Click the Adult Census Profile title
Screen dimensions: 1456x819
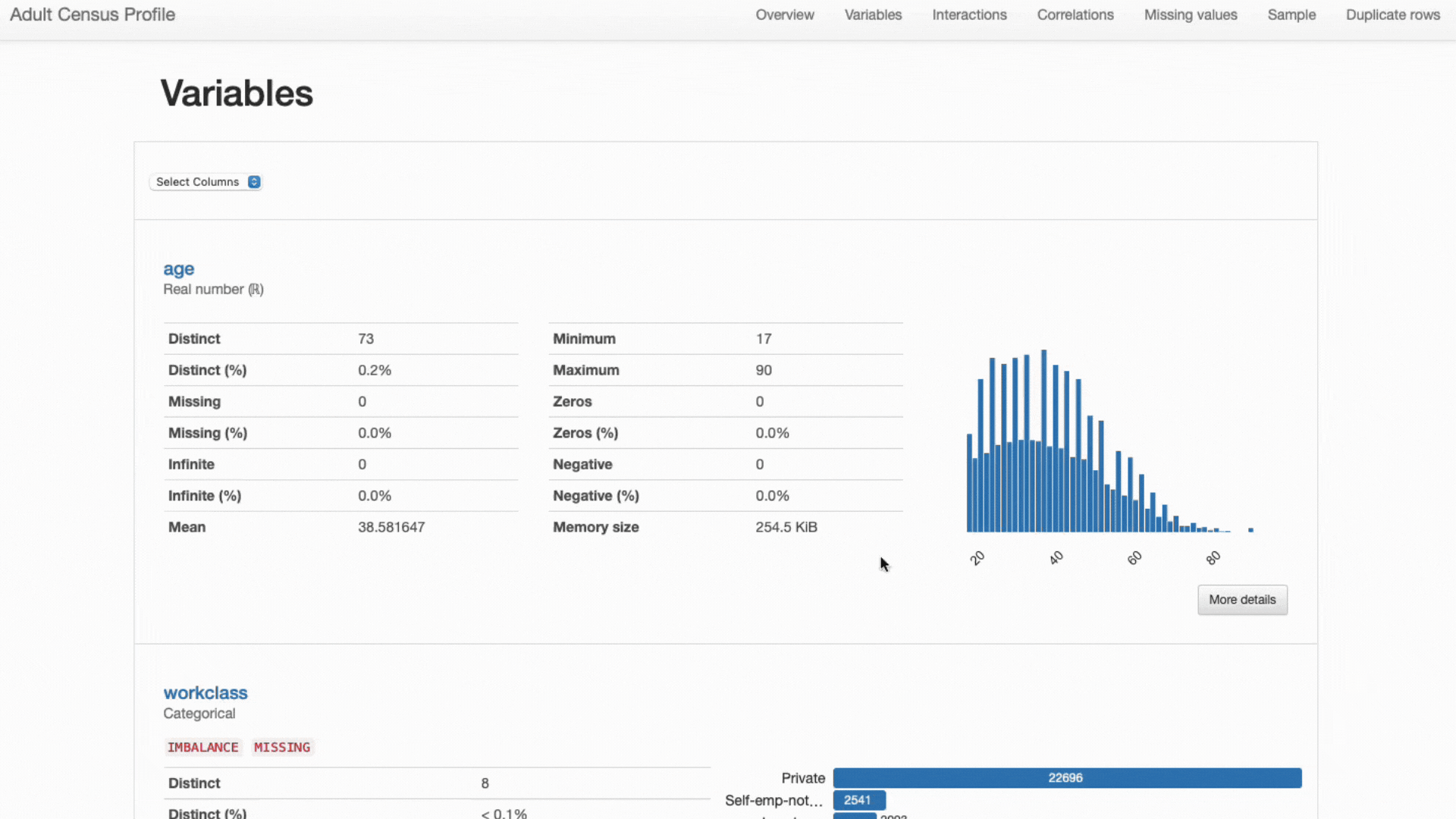click(93, 15)
